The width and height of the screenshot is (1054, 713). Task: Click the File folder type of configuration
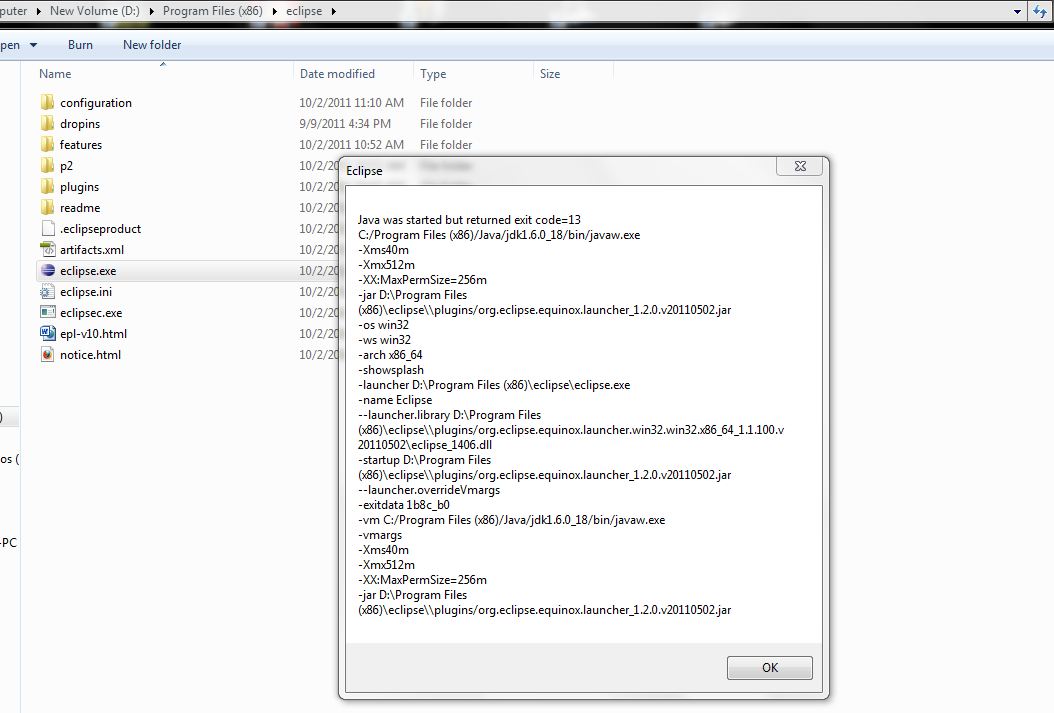(446, 103)
